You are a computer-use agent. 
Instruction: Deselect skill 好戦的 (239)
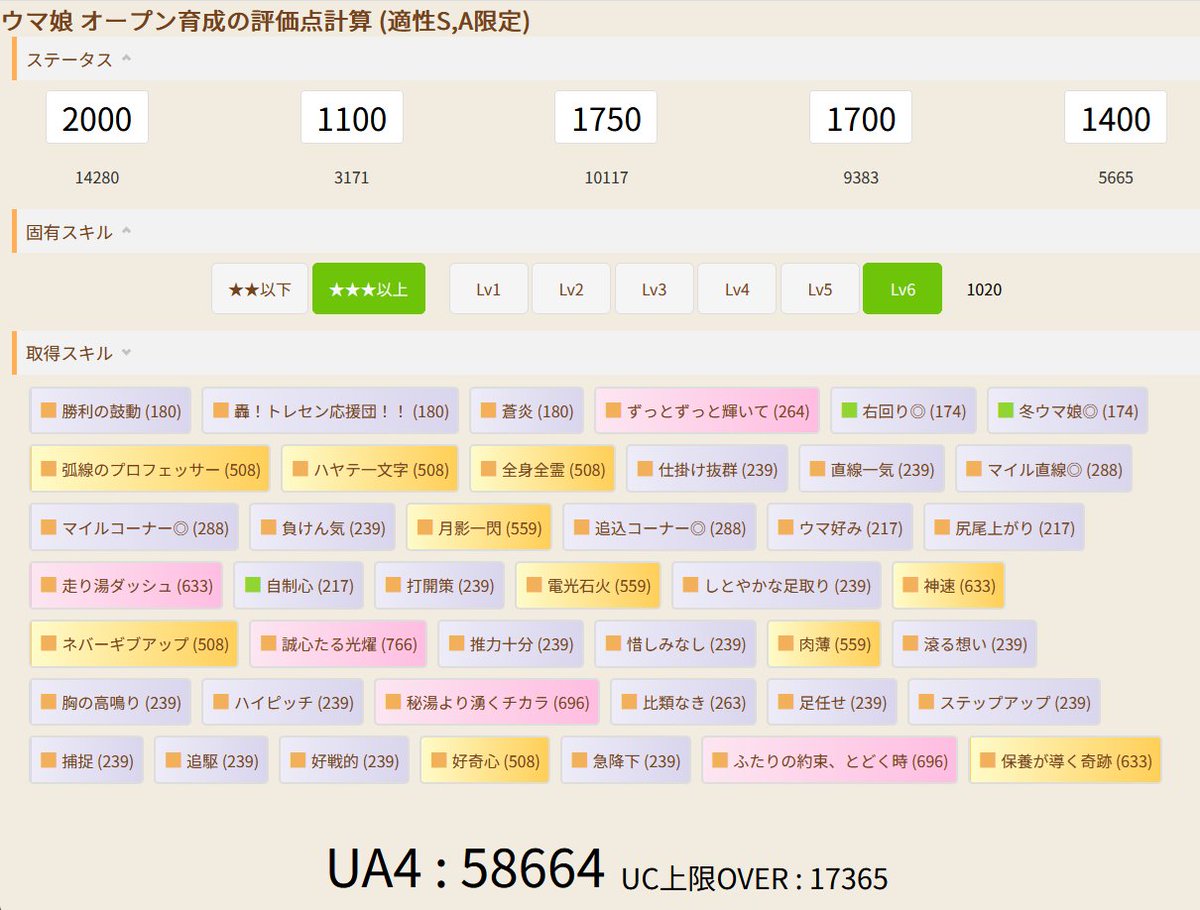coord(346,759)
